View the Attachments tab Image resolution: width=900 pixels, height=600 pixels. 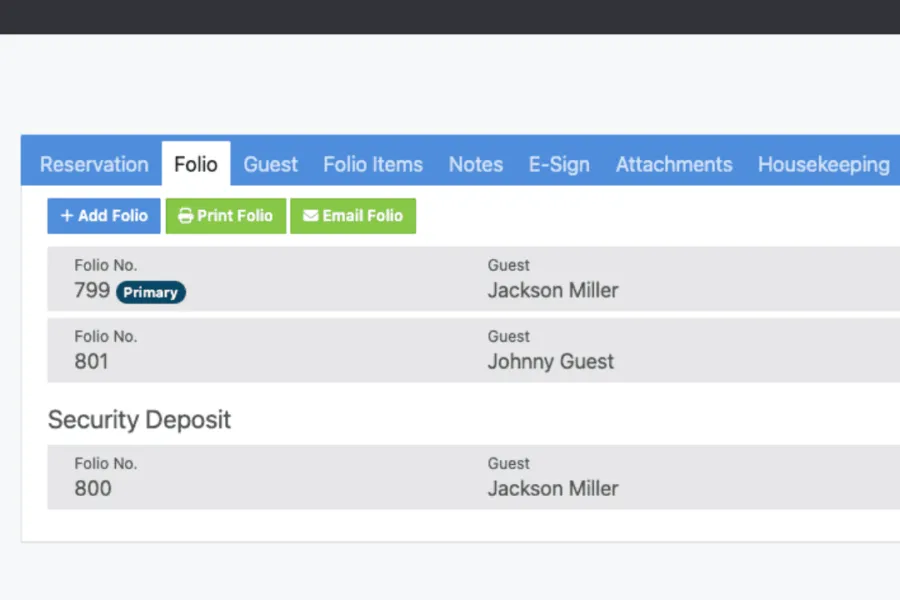point(674,165)
